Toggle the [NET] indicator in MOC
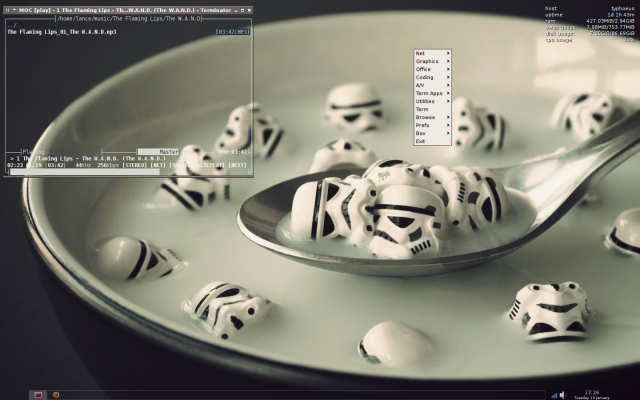Image resolution: width=640 pixels, height=400 pixels. pyautogui.click(x=158, y=165)
